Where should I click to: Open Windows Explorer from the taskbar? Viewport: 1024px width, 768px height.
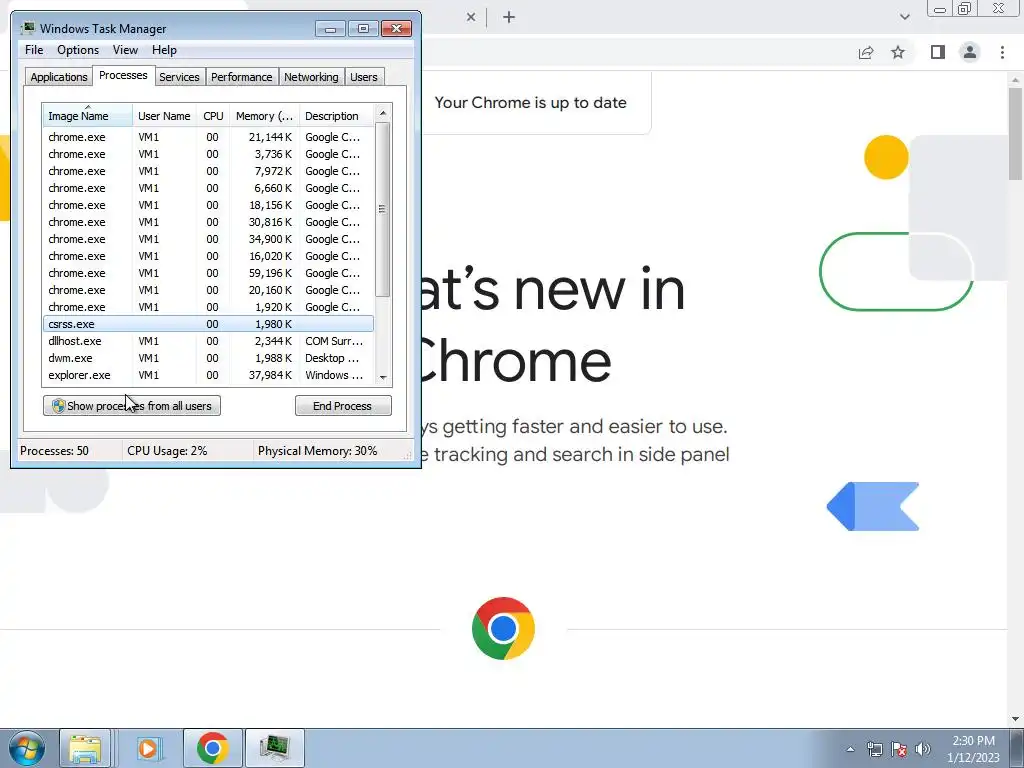click(x=85, y=748)
